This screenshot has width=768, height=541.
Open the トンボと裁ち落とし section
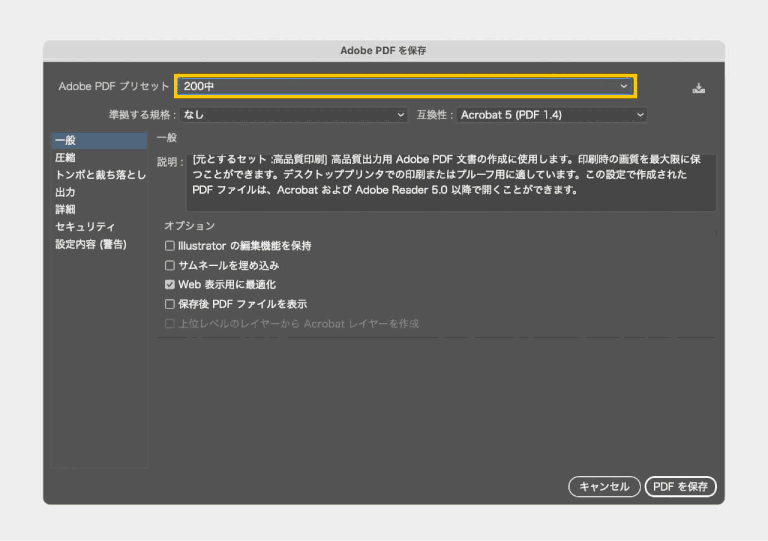pyautogui.click(x=98, y=175)
